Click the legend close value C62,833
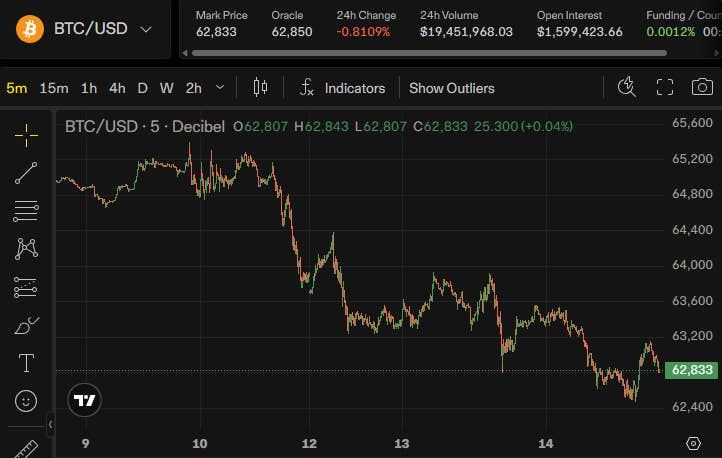The height and width of the screenshot is (458, 722). [x=440, y=126]
